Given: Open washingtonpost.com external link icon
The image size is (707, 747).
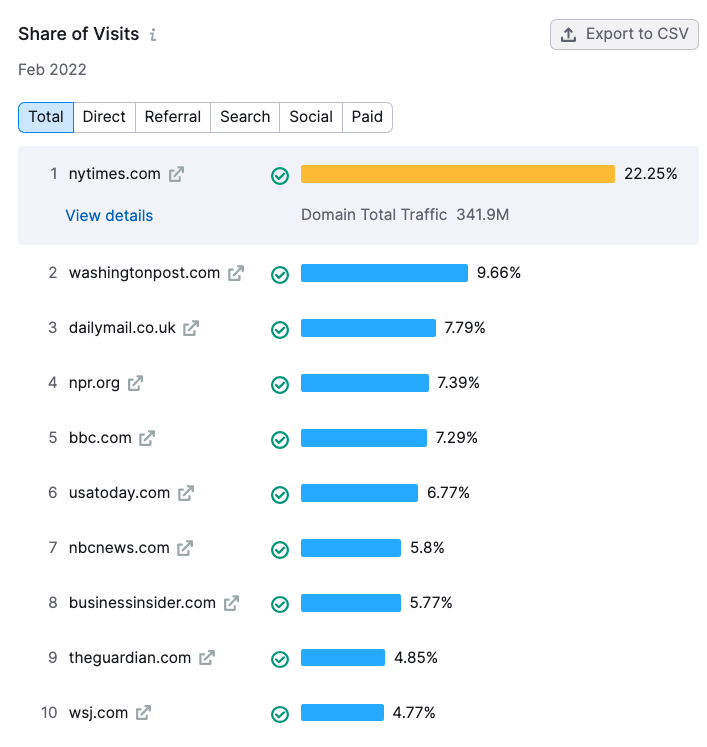Looking at the screenshot, I should (236, 273).
